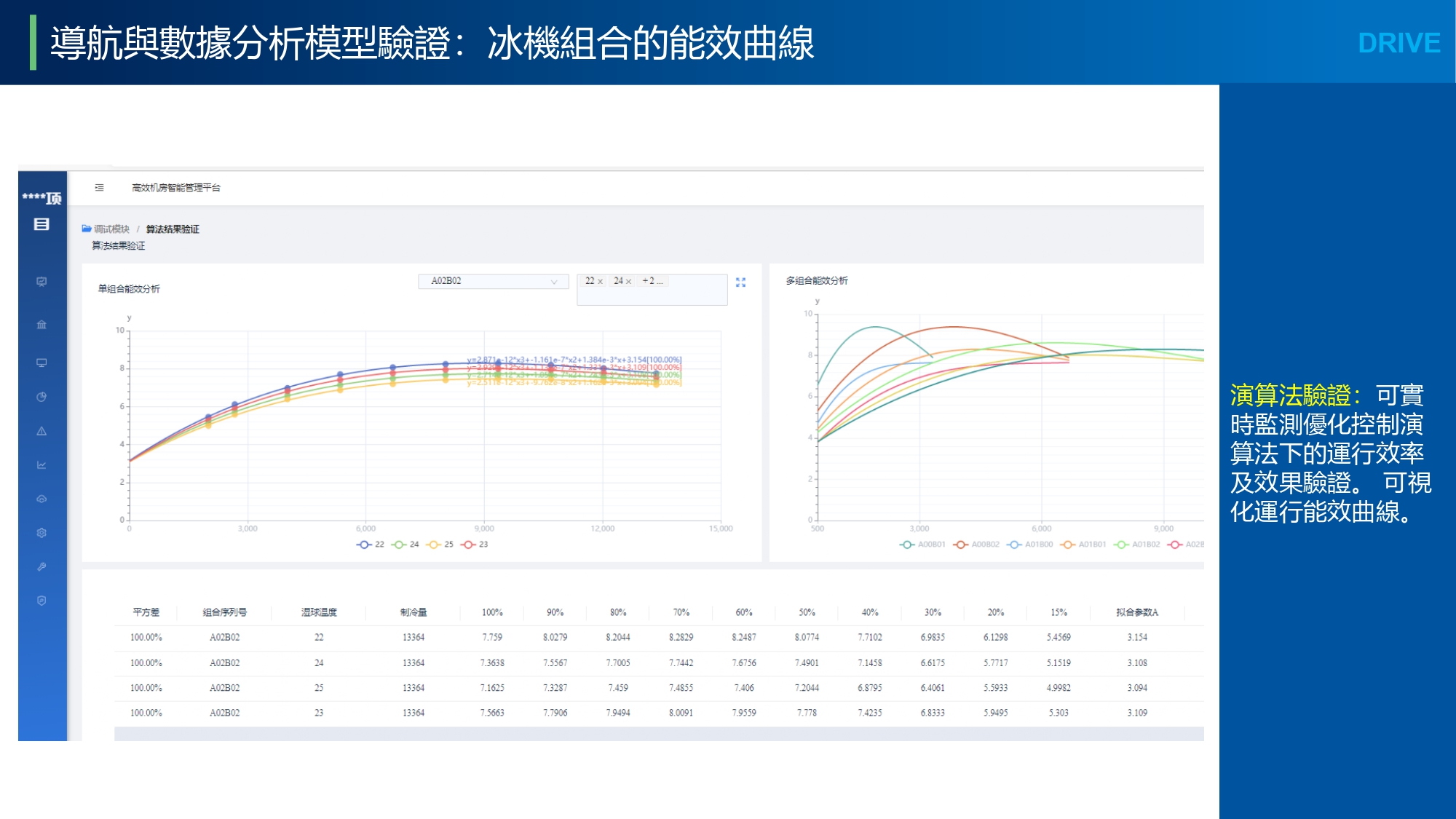
Task: Expand the +2 hidden temperature tags
Action: [x=652, y=281]
